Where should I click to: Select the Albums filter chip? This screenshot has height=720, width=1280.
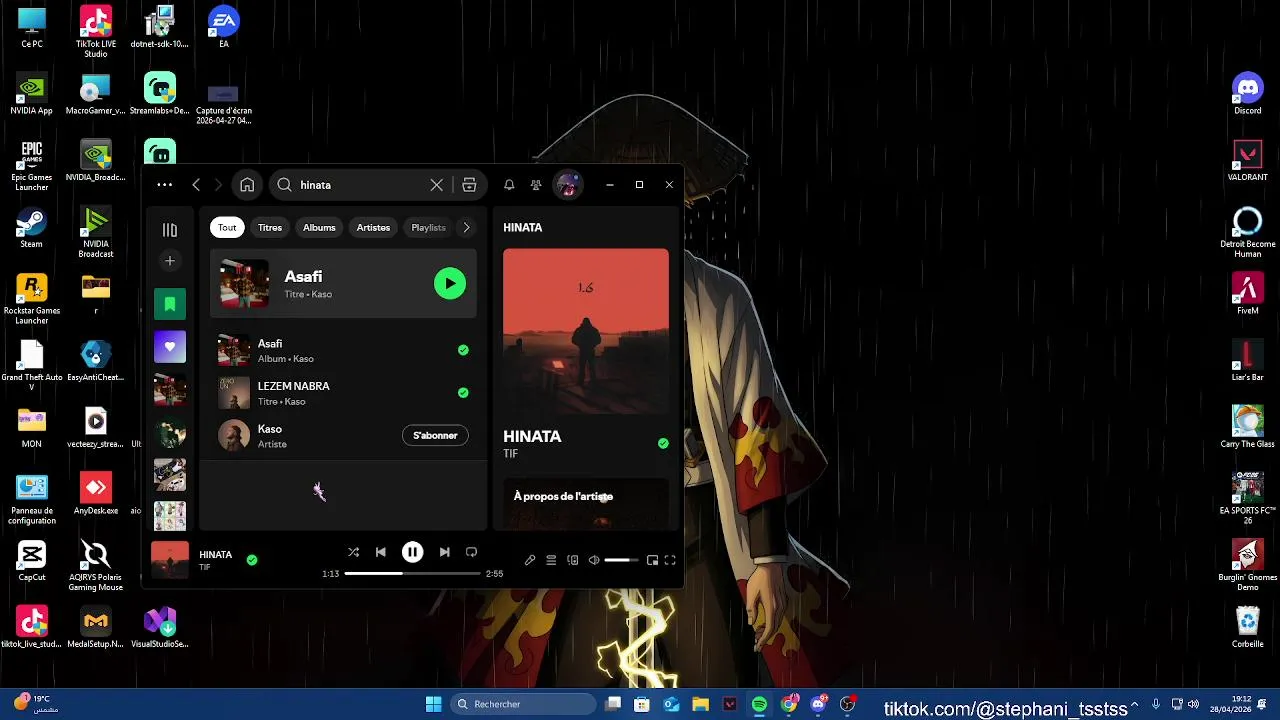tap(319, 228)
